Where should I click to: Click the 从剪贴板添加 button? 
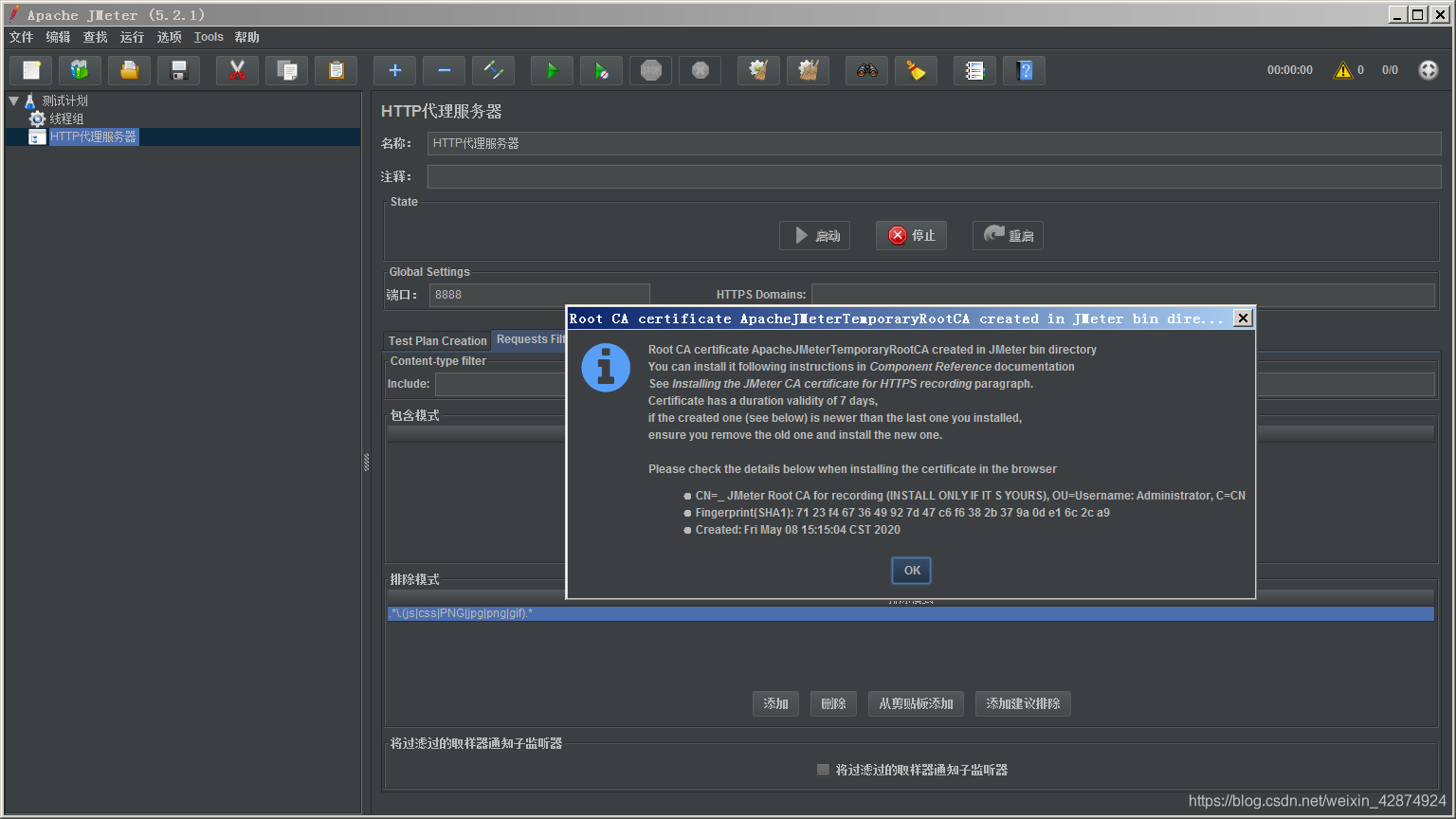click(x=916, y=703)
